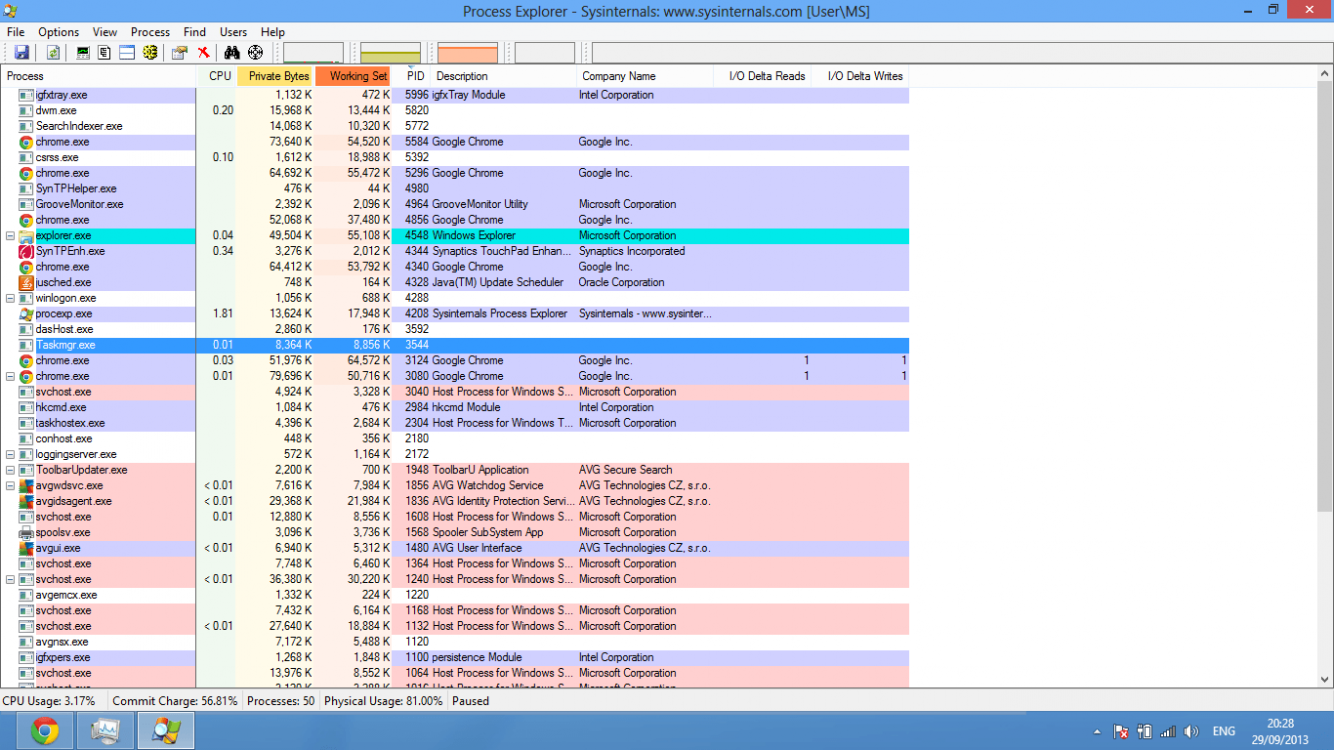
Task: Sort by the Private Bytes column header
Action: click(x=276, y=76)
